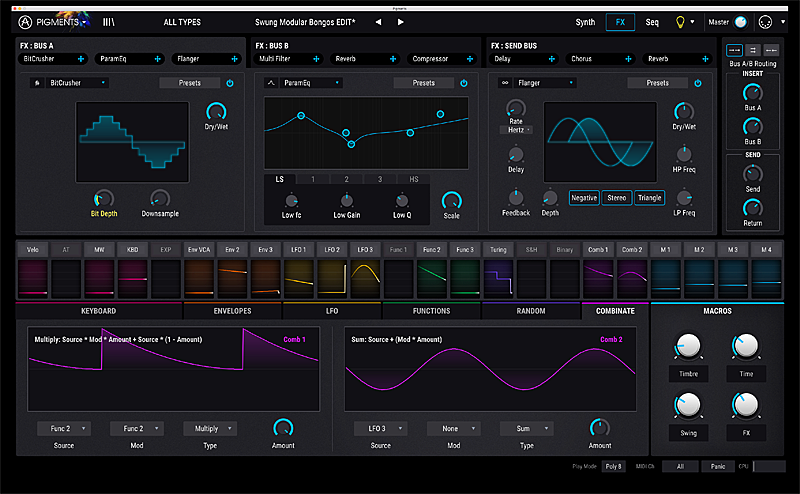Open Comb 2 Mod None dropdown
800x494 pixels.
point(454,429)
